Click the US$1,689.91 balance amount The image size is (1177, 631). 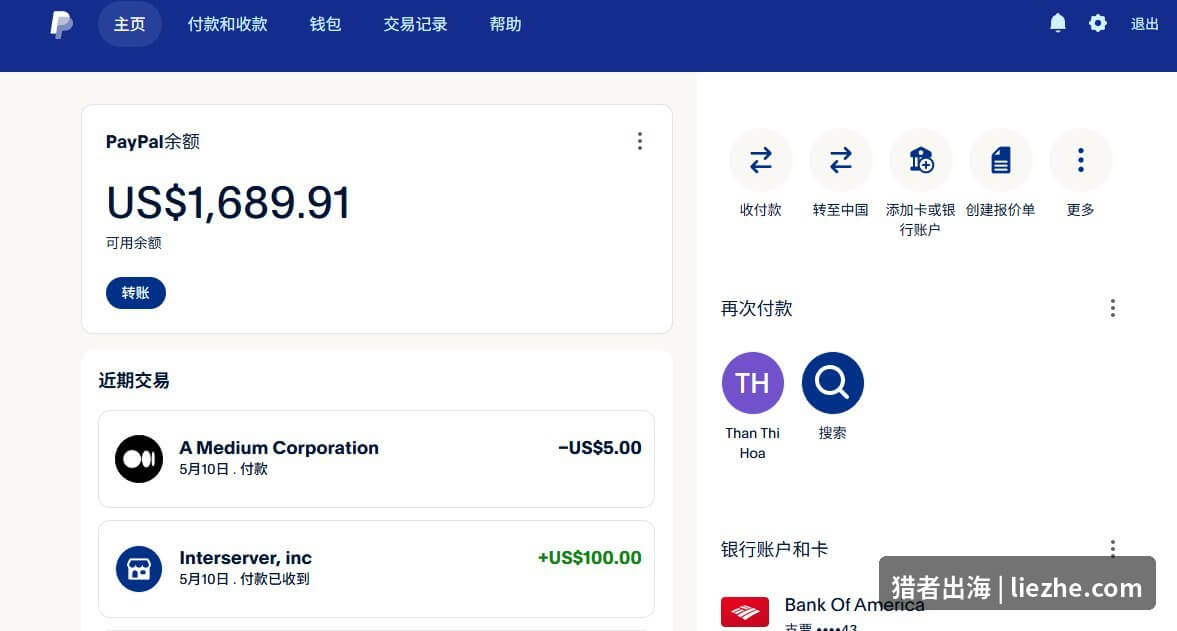pos(228,203)
